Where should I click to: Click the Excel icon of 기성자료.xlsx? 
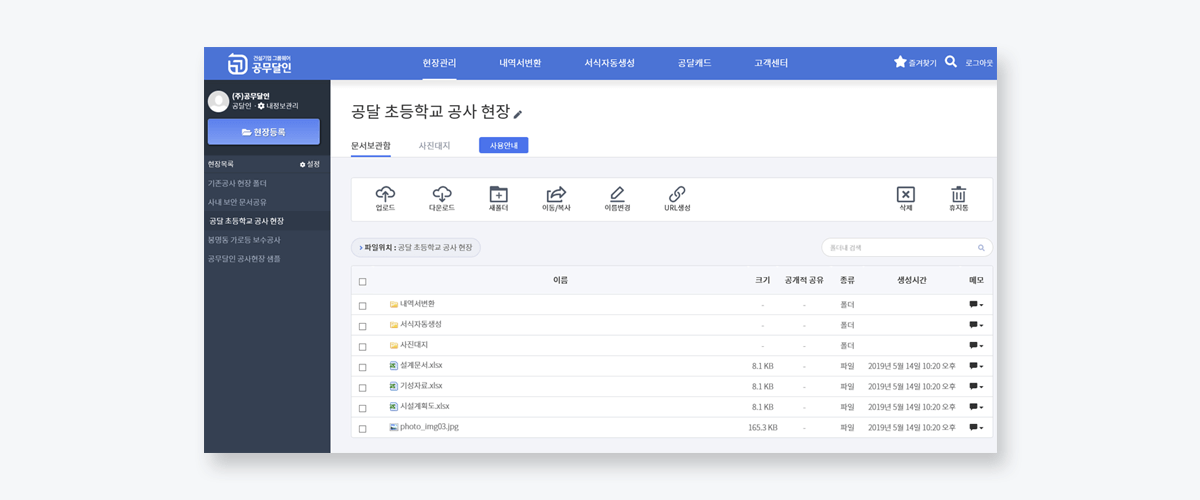(x=394, y=386)
